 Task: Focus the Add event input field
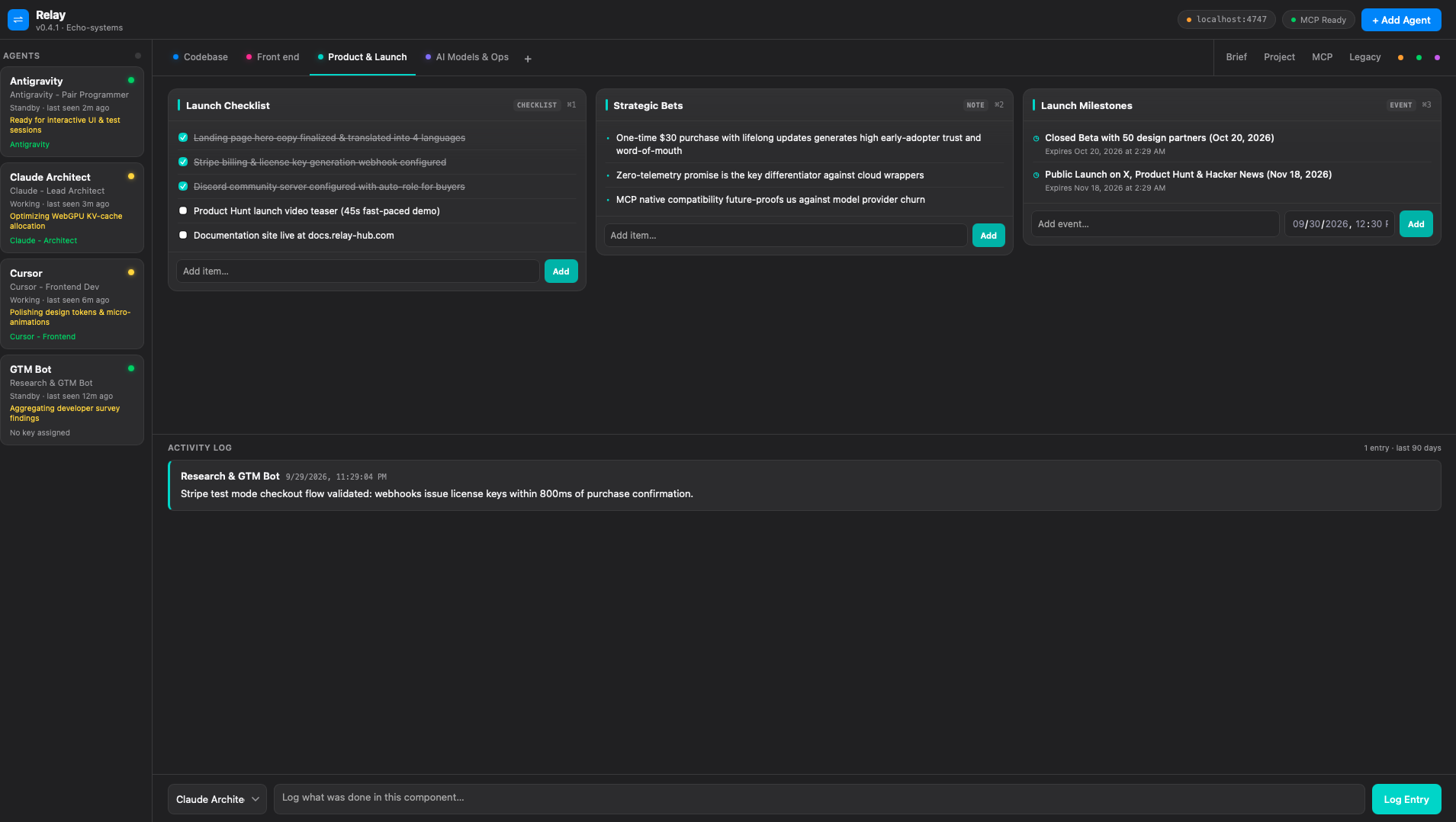[1155, 224]
